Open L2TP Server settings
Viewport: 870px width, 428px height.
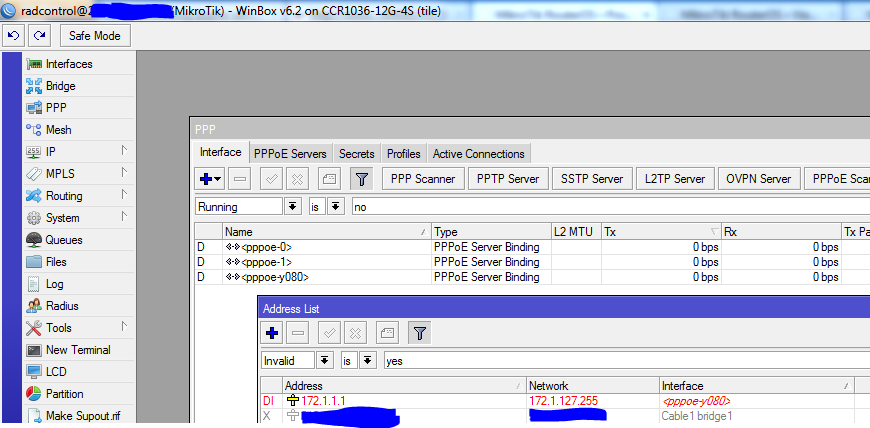coord(675,179)
